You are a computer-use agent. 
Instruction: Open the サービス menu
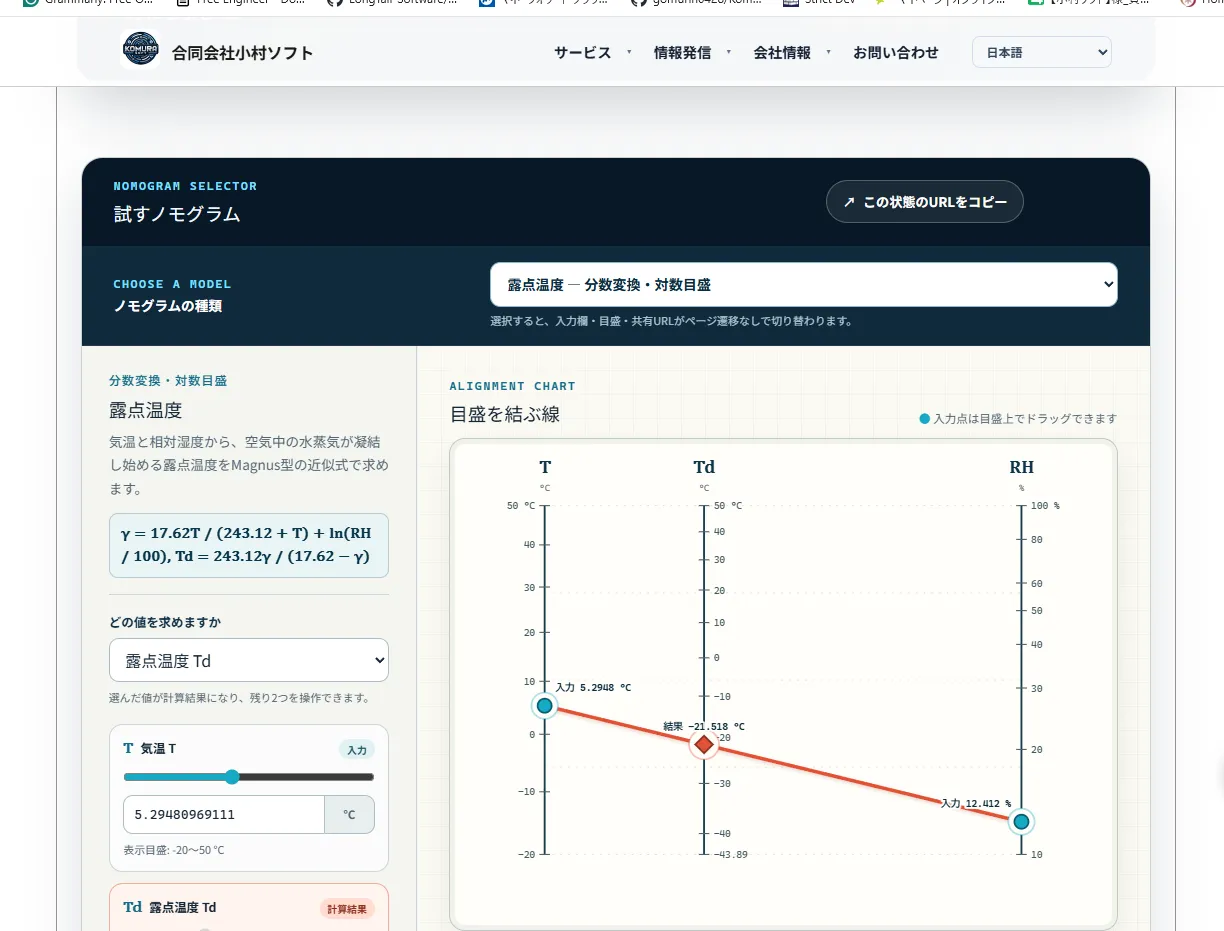tap(583, 52)
